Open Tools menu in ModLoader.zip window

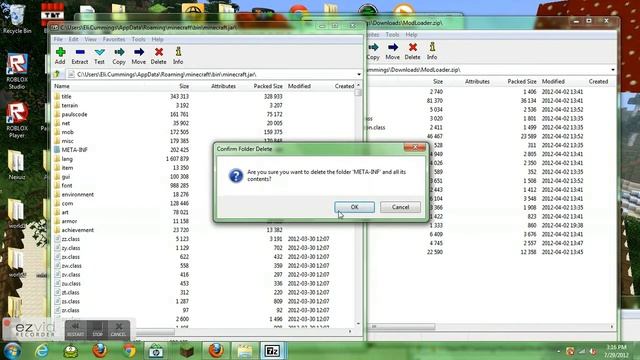[392, 35]
